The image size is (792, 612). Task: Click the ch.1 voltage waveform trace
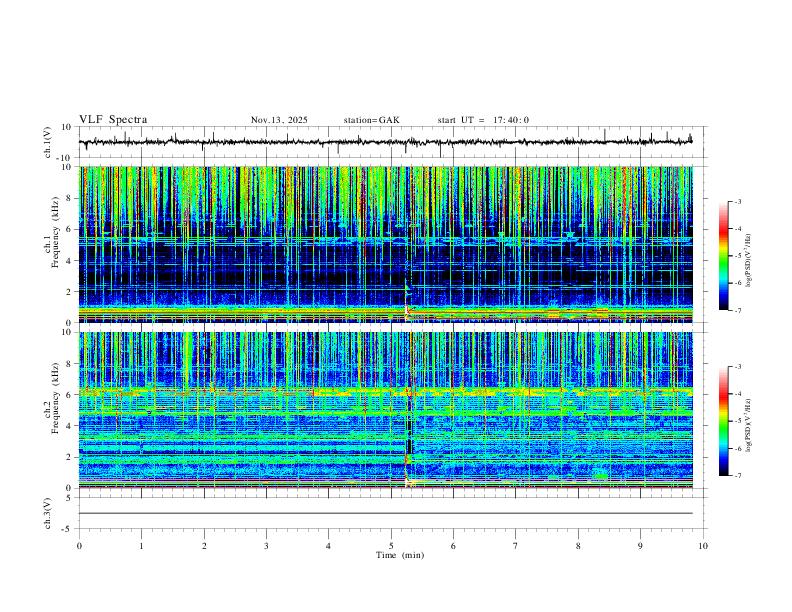(385, 142)
